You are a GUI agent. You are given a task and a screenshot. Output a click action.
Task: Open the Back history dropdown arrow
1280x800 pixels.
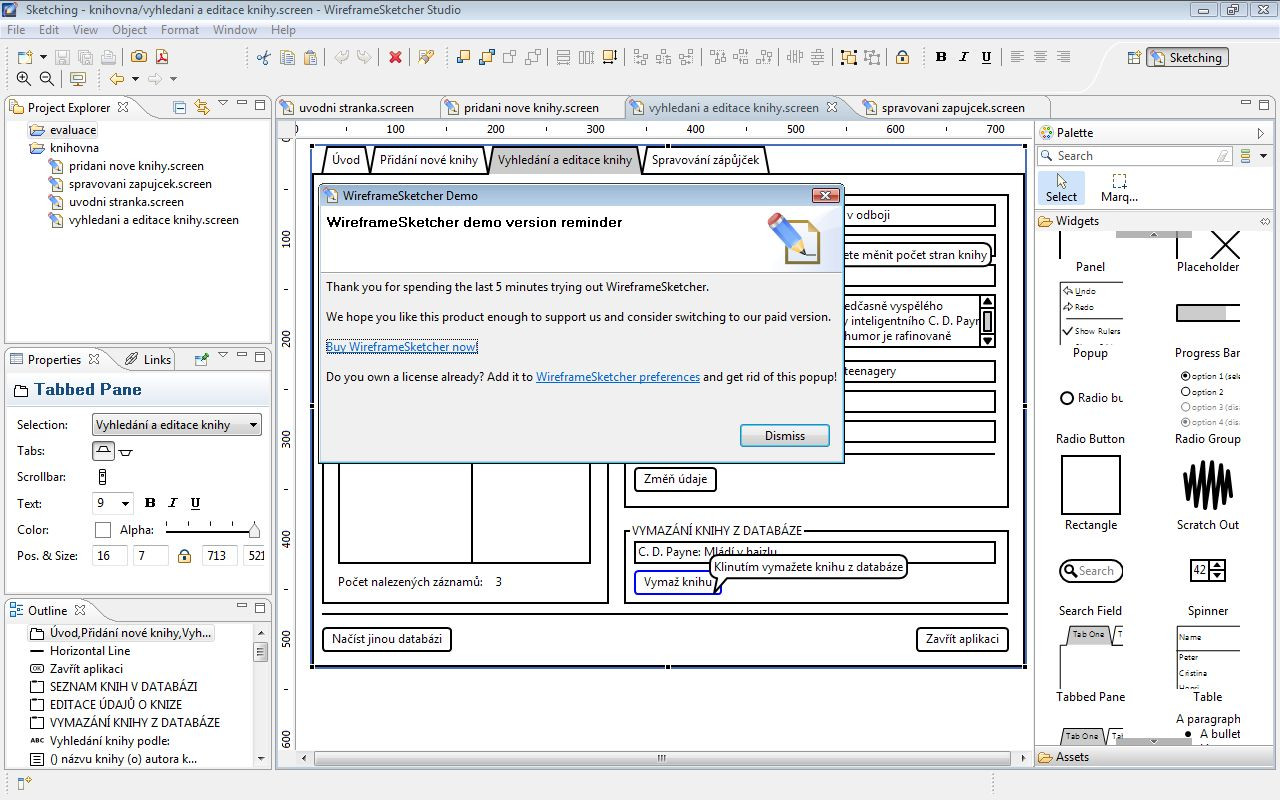tap(133, 79)
